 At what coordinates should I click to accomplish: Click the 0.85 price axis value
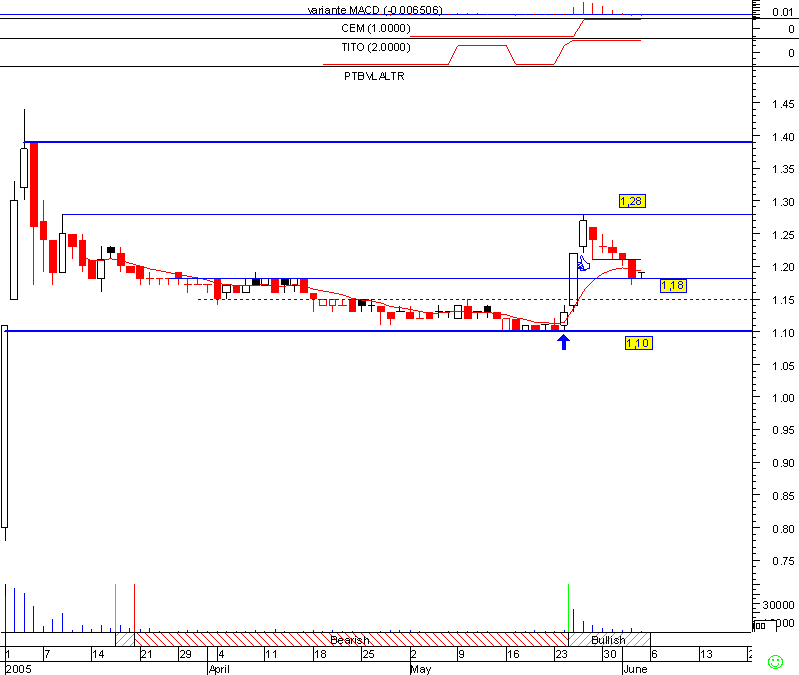tap(783, 496)
